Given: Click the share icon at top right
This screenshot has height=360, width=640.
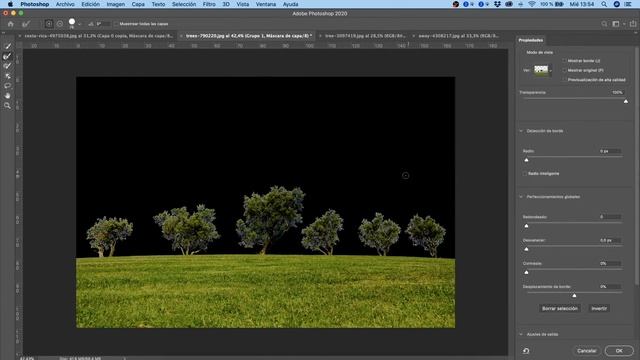Looking at the screenshot, I should tap(633, 24).
